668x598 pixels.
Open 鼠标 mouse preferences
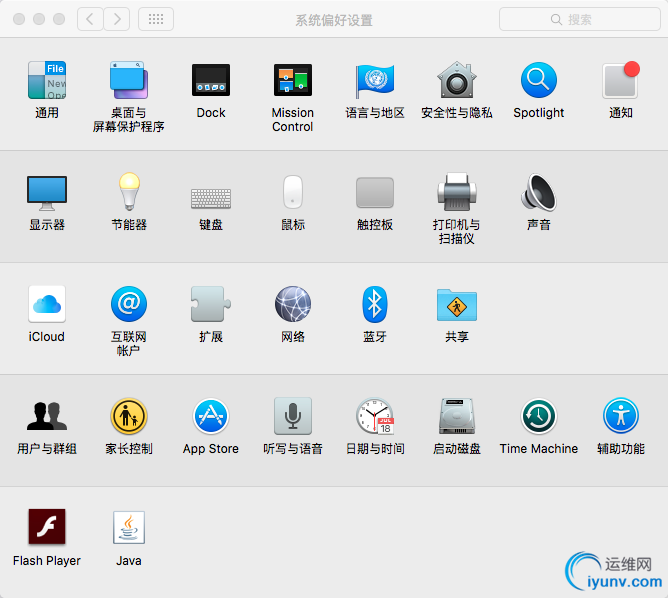(293, 192)
